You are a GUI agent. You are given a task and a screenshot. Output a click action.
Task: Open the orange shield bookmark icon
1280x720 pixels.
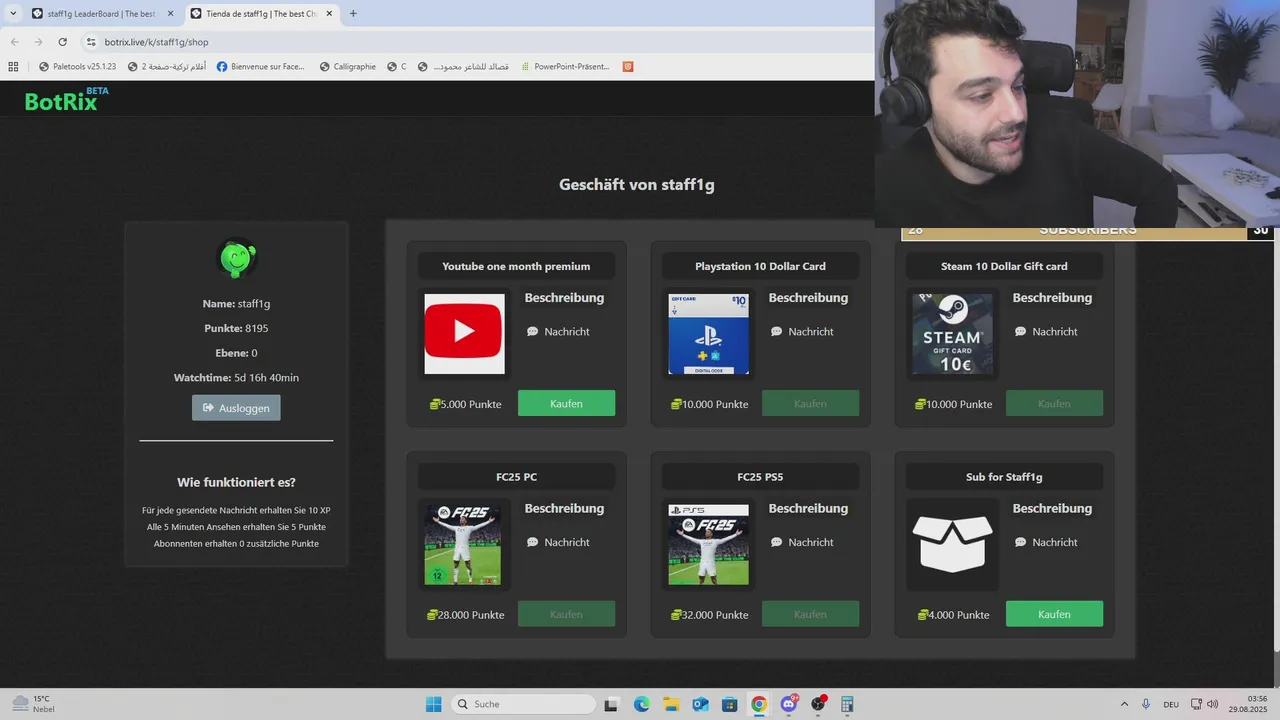pos(628,67)
